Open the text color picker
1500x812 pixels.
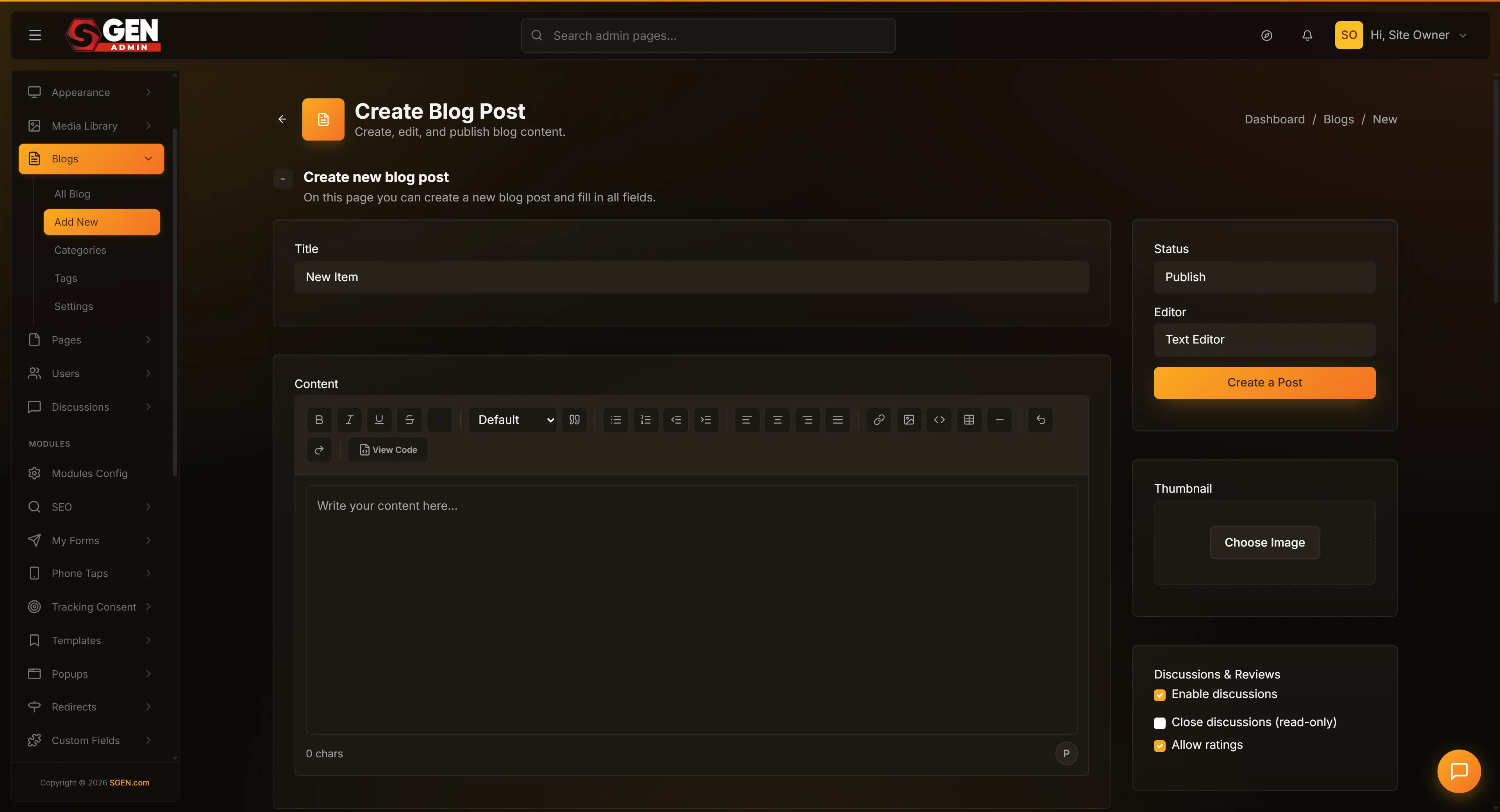pyautogui.click(x=439, y=420)
